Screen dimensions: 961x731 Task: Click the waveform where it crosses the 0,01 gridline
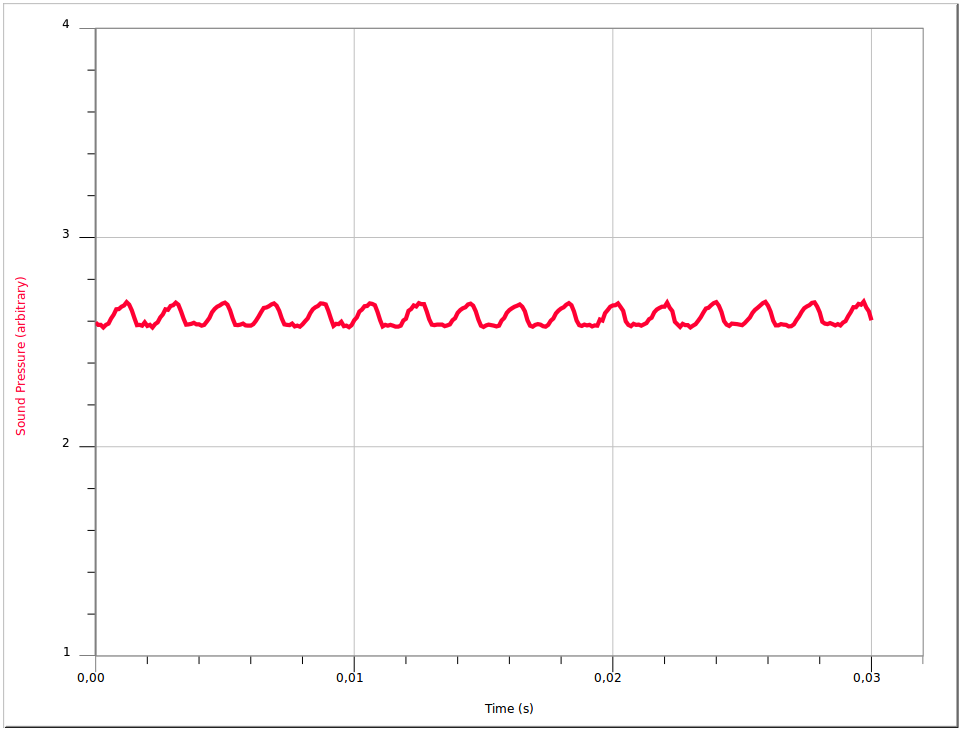(354, 322)
